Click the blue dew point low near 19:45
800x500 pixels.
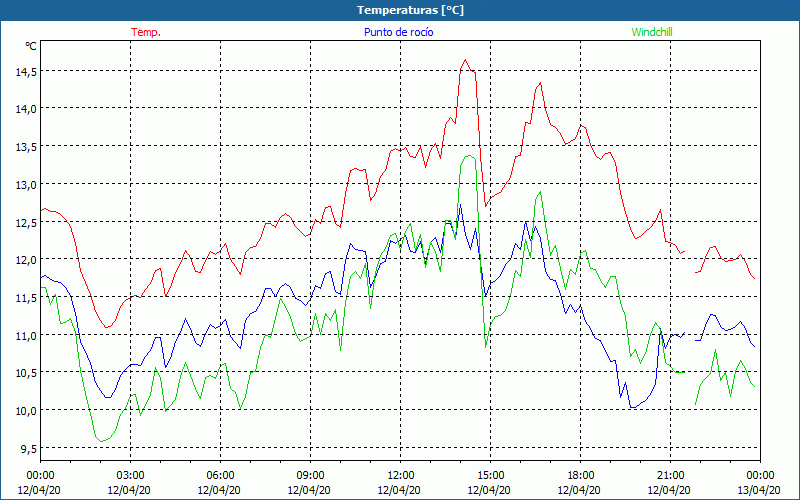pyautogui.click(x=633, y=407)
